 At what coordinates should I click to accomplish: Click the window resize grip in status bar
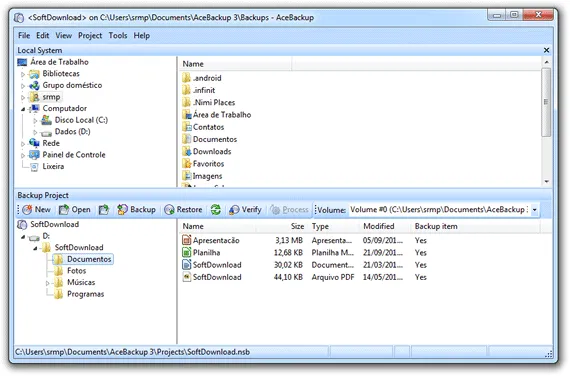point(549,353)
